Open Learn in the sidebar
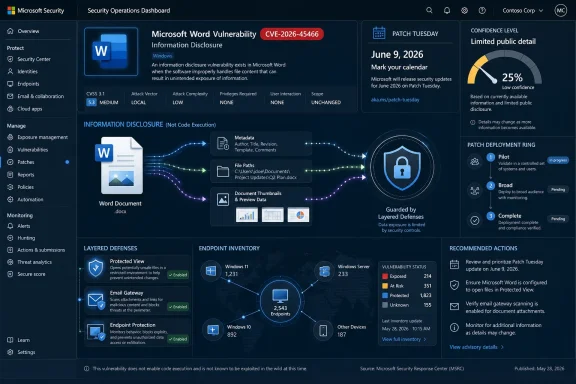The height and width of the screenshot is (384, 576). click(19, 340)
